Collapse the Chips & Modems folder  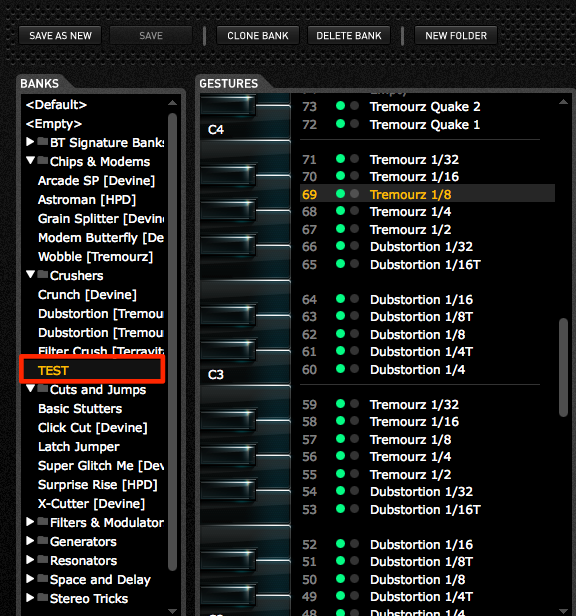(30, 161)
